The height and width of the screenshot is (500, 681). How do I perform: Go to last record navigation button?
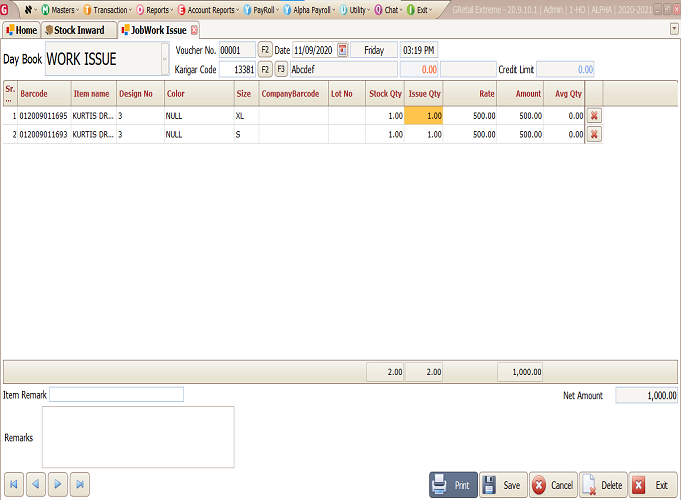(79, 484)
